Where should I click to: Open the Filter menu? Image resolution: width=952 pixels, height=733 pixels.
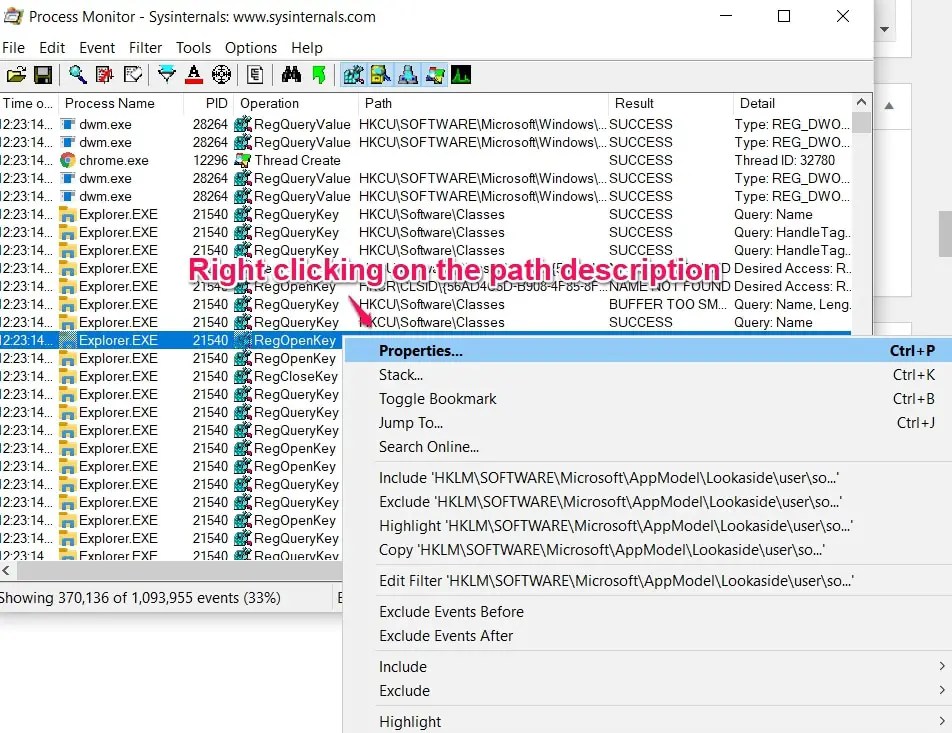pyautogui.click(x=145, y=47)
